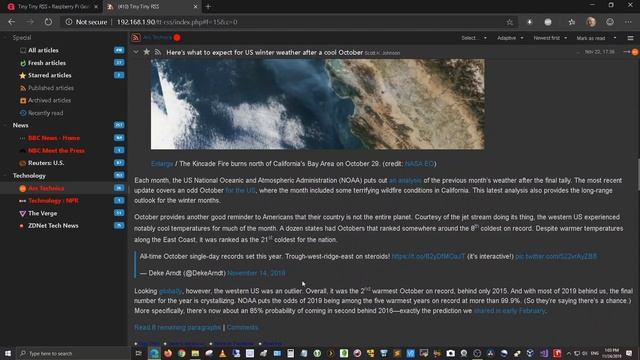Select Fresh articles feed
The height and width of the screenshot is (360, 640).
click(x=47, y=63)
